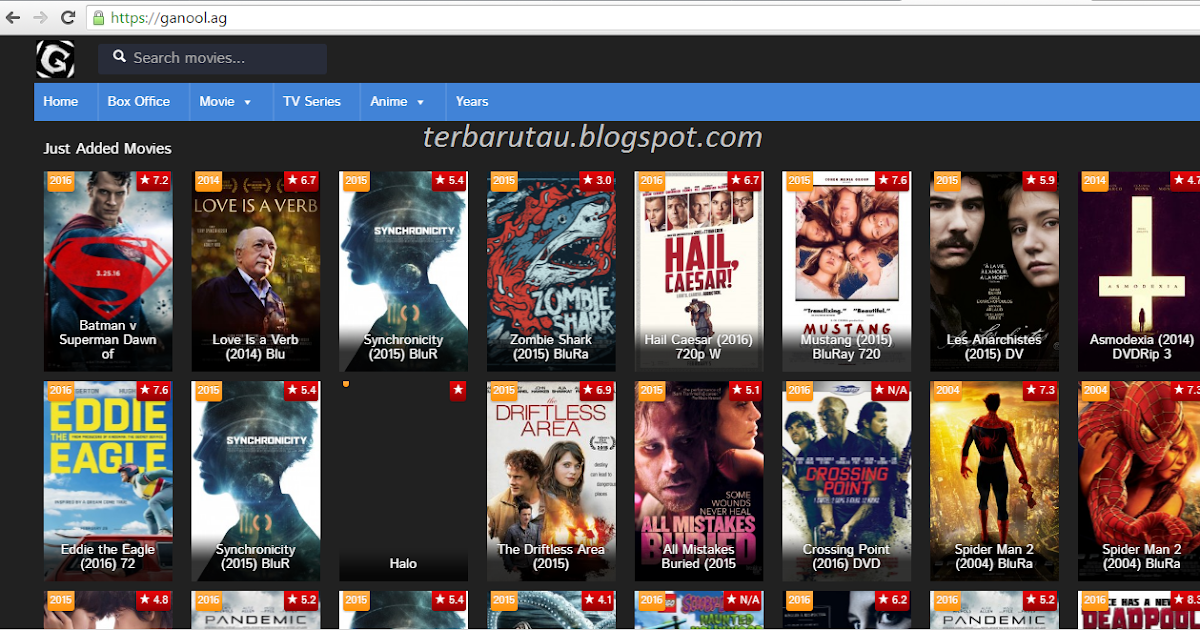Click the 5.9 rating badge on Les Anarchistes
The image size is (1200, 630).
tap(1039, 181)
